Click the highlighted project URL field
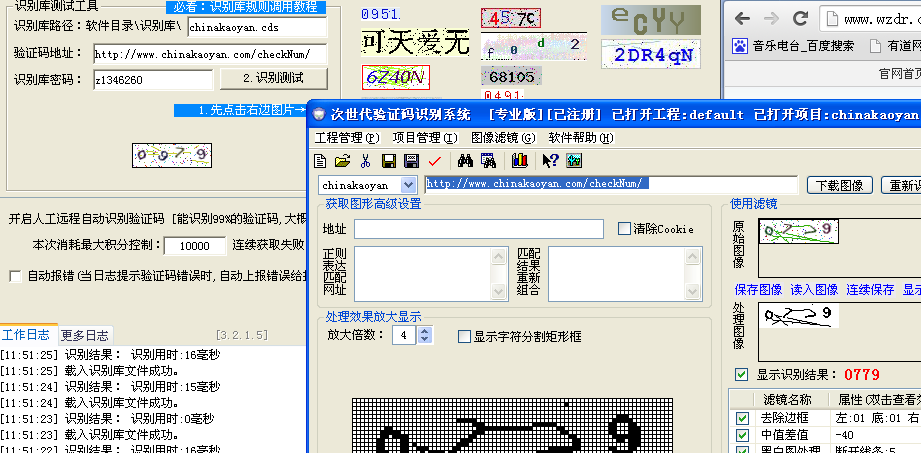 [611, 184]
